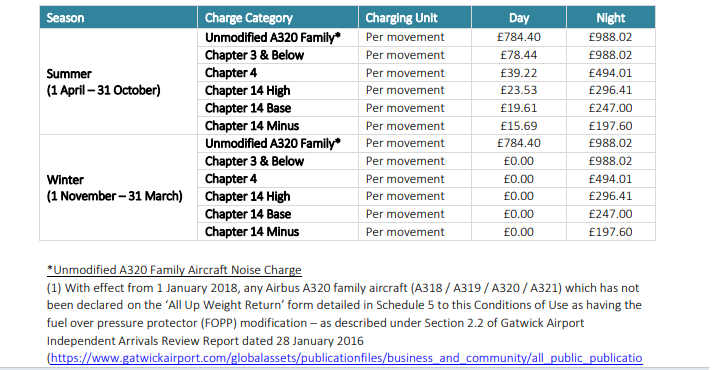Image resolution: width=718 pixels, height=370 pixels.
Task: Click the Summer Chapter 14 High row label
Action: click(x=278, y=90)
